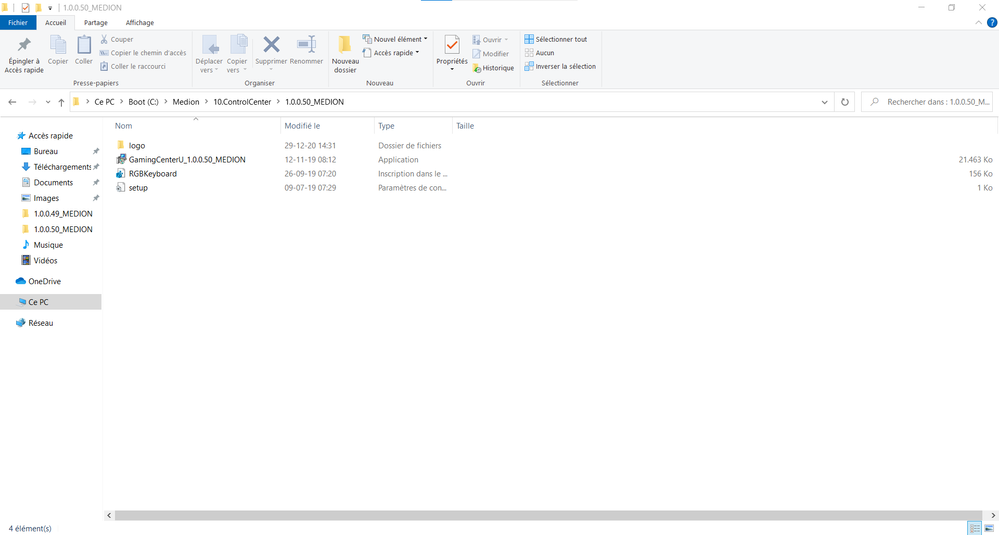Click the Rechercher search field
Image resolution: width=999 pixels, height=535 pixels.
pos(927,102)
